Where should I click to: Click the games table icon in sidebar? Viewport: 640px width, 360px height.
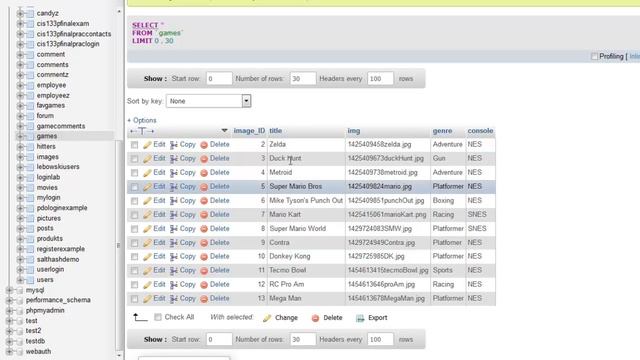click(x=30, y=136)
